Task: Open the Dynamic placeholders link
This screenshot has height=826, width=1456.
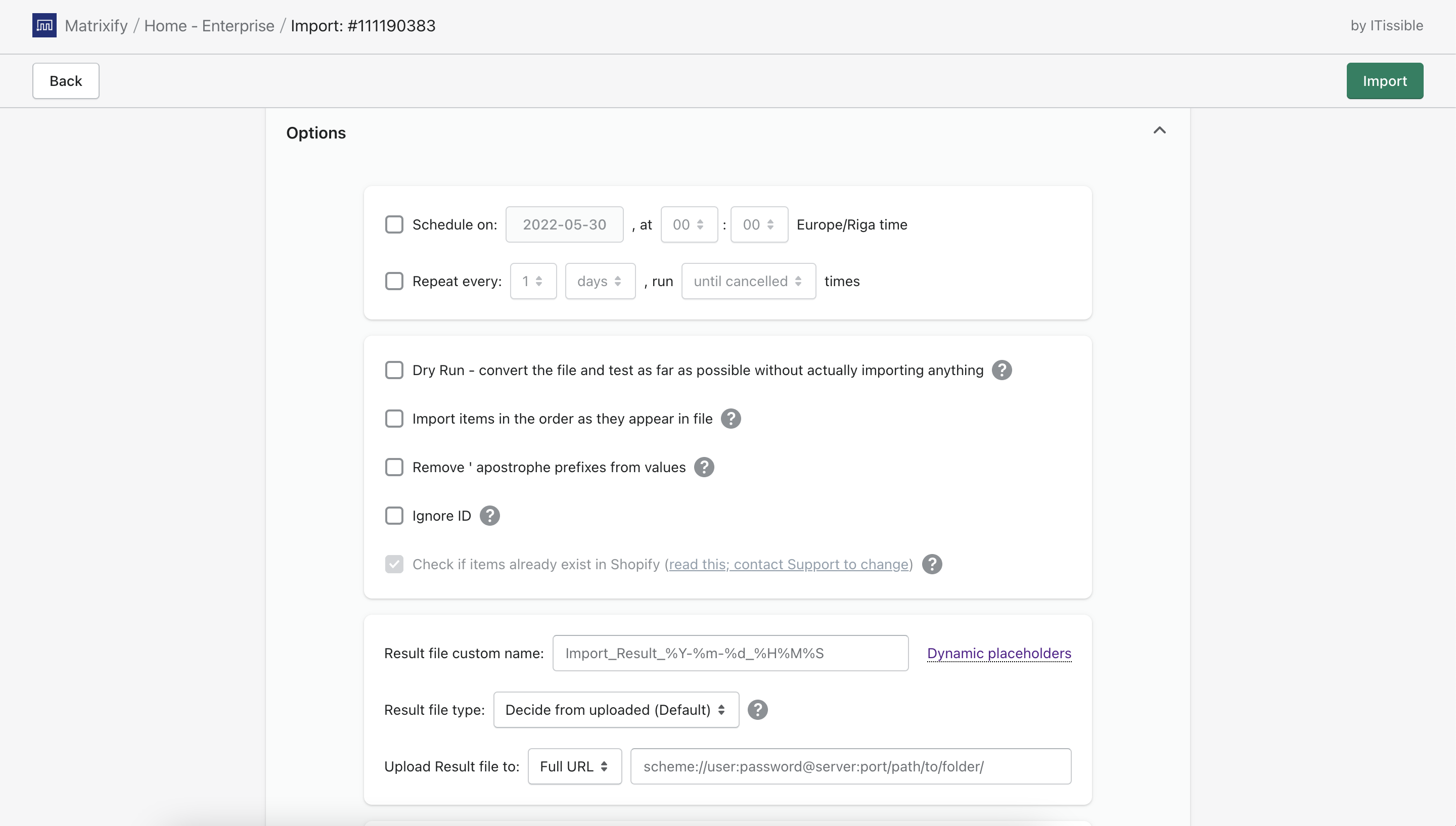Action: (999, 653)
